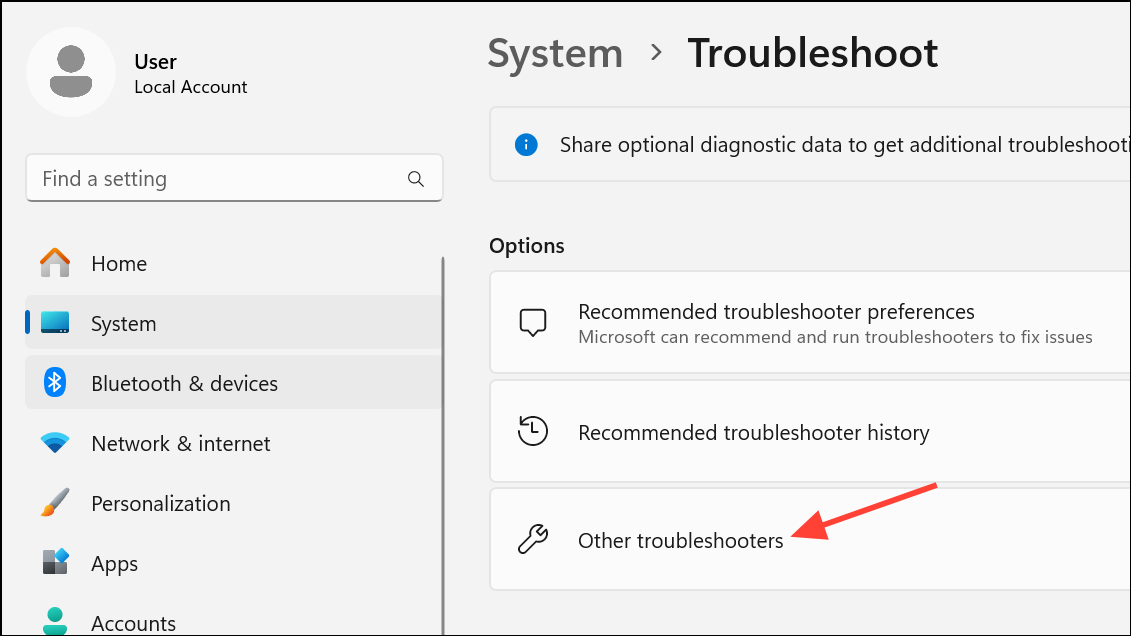The height and width of the screenshot is (636, 1131).
Task: Click the Options section heading
Action: tap(527, 246)
